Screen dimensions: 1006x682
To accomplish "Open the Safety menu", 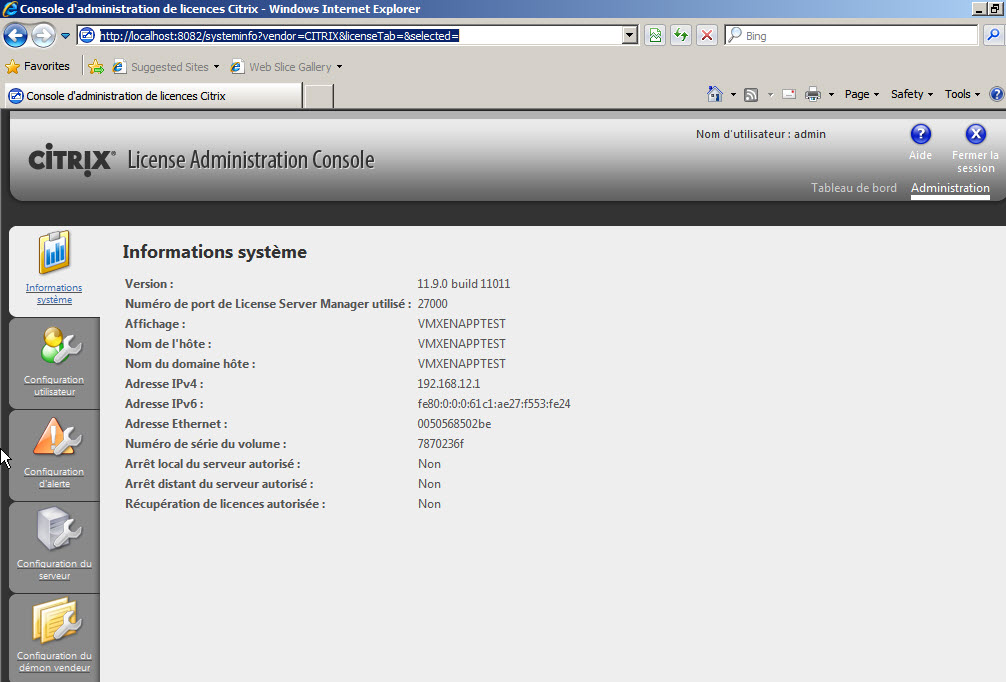I will tap(912, 94).
